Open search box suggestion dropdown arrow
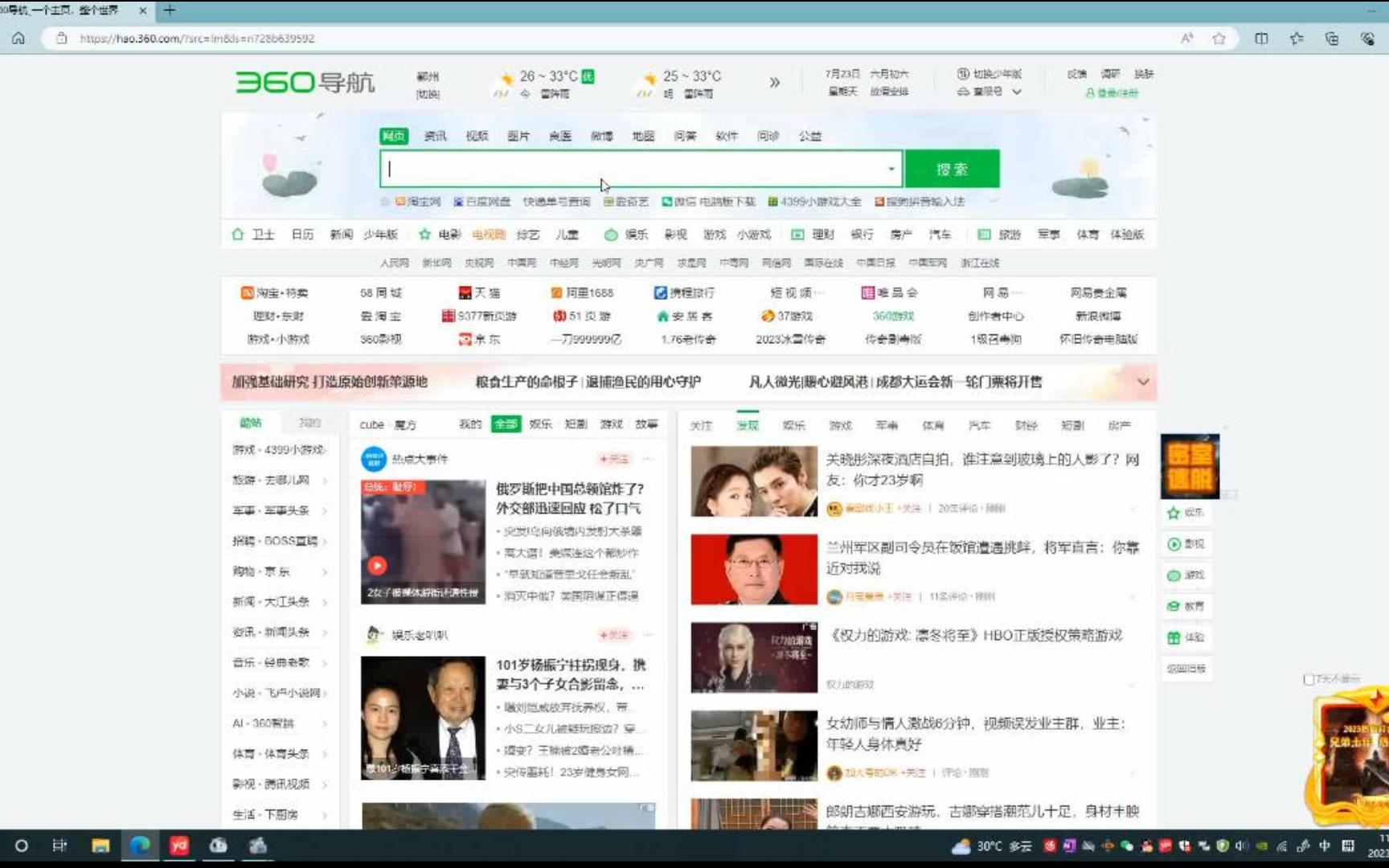1389x868 pixels. [891, 169]
